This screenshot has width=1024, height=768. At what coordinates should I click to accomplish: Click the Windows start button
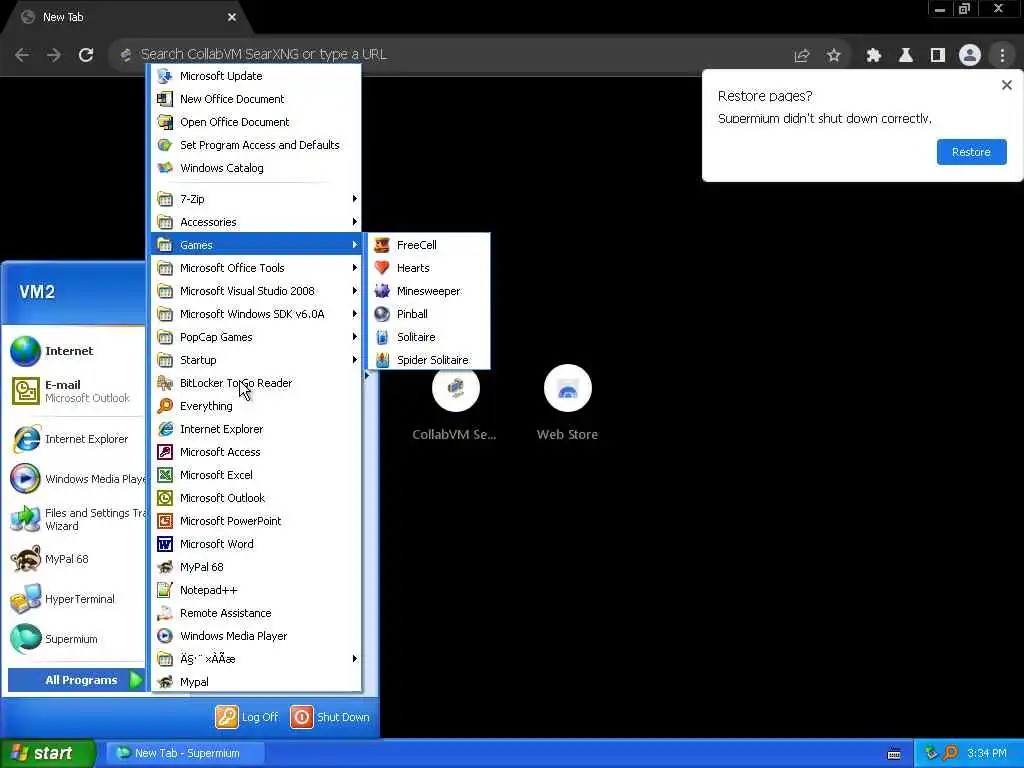pos(48,753)
